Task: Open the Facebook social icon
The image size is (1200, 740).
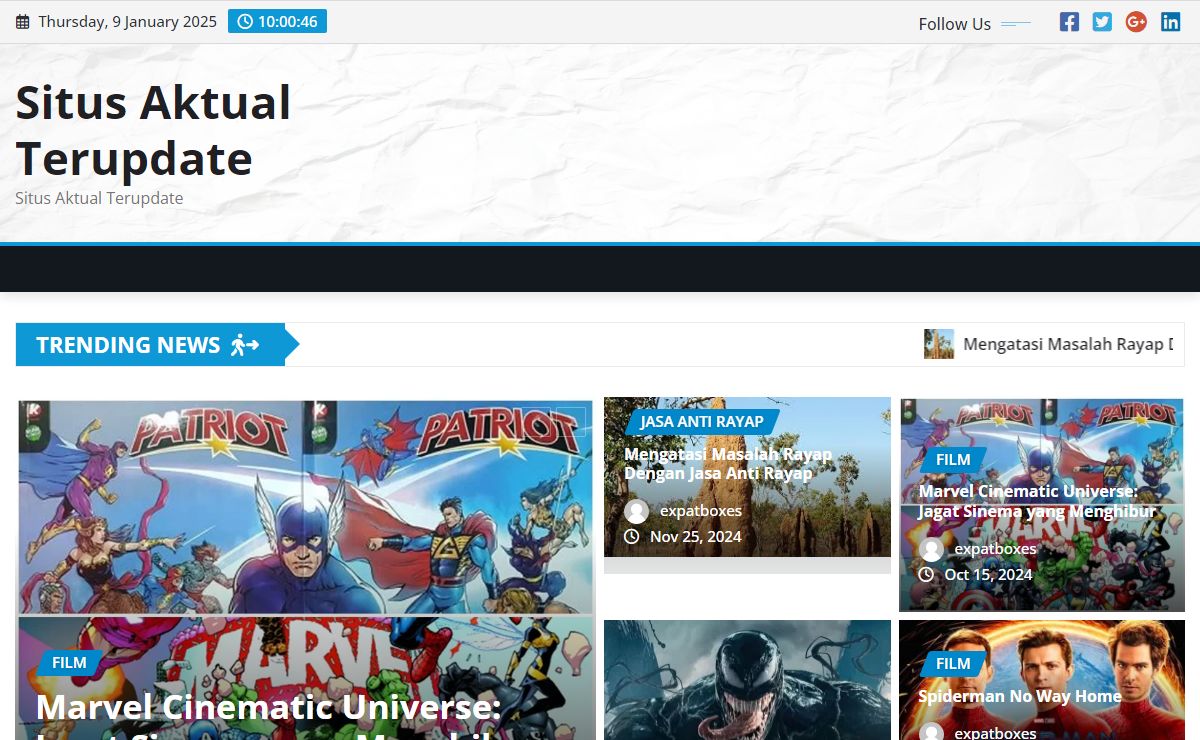Action: 1069,22
